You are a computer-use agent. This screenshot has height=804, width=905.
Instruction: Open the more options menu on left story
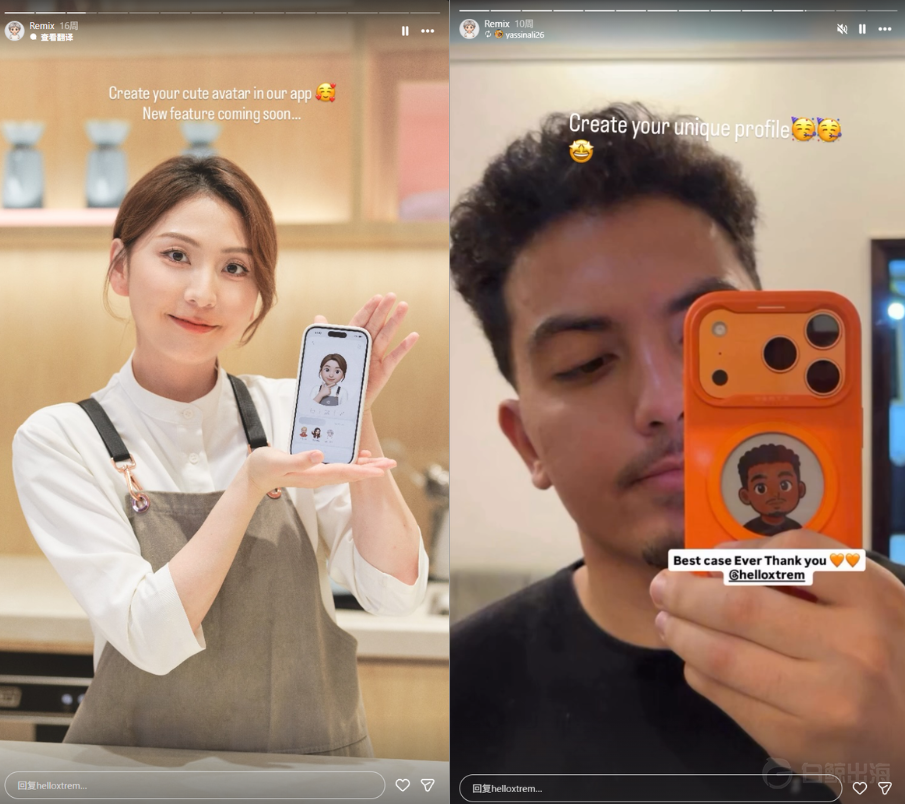point(428,31)
